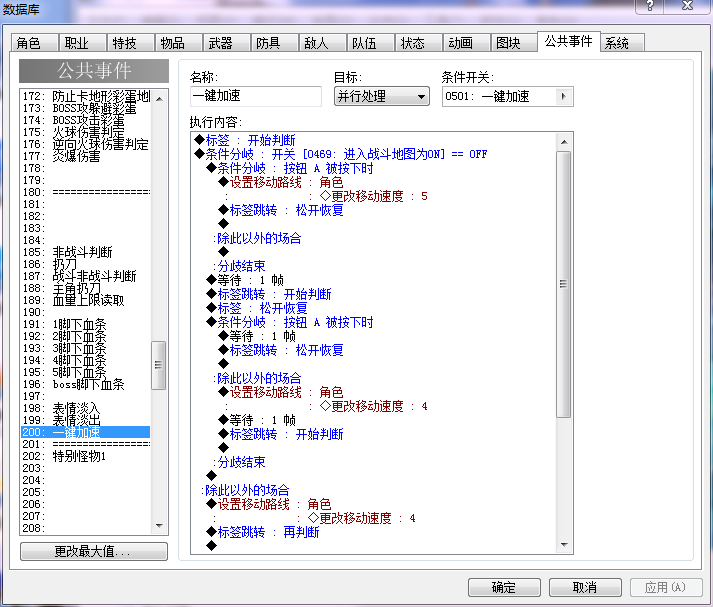Open the 特技 tab

[131, 43]
